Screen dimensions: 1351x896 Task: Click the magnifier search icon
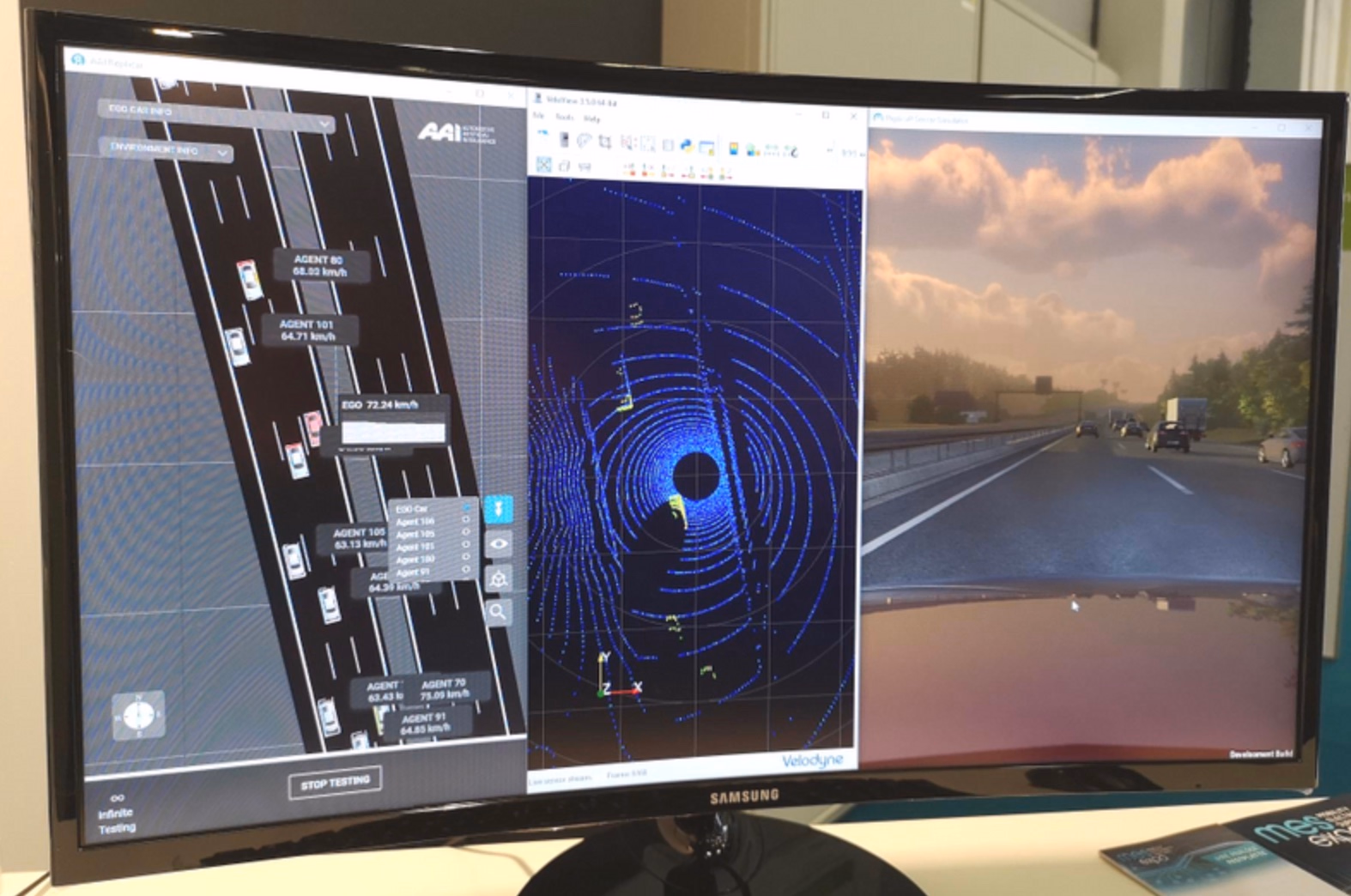[x=499, y=612]
